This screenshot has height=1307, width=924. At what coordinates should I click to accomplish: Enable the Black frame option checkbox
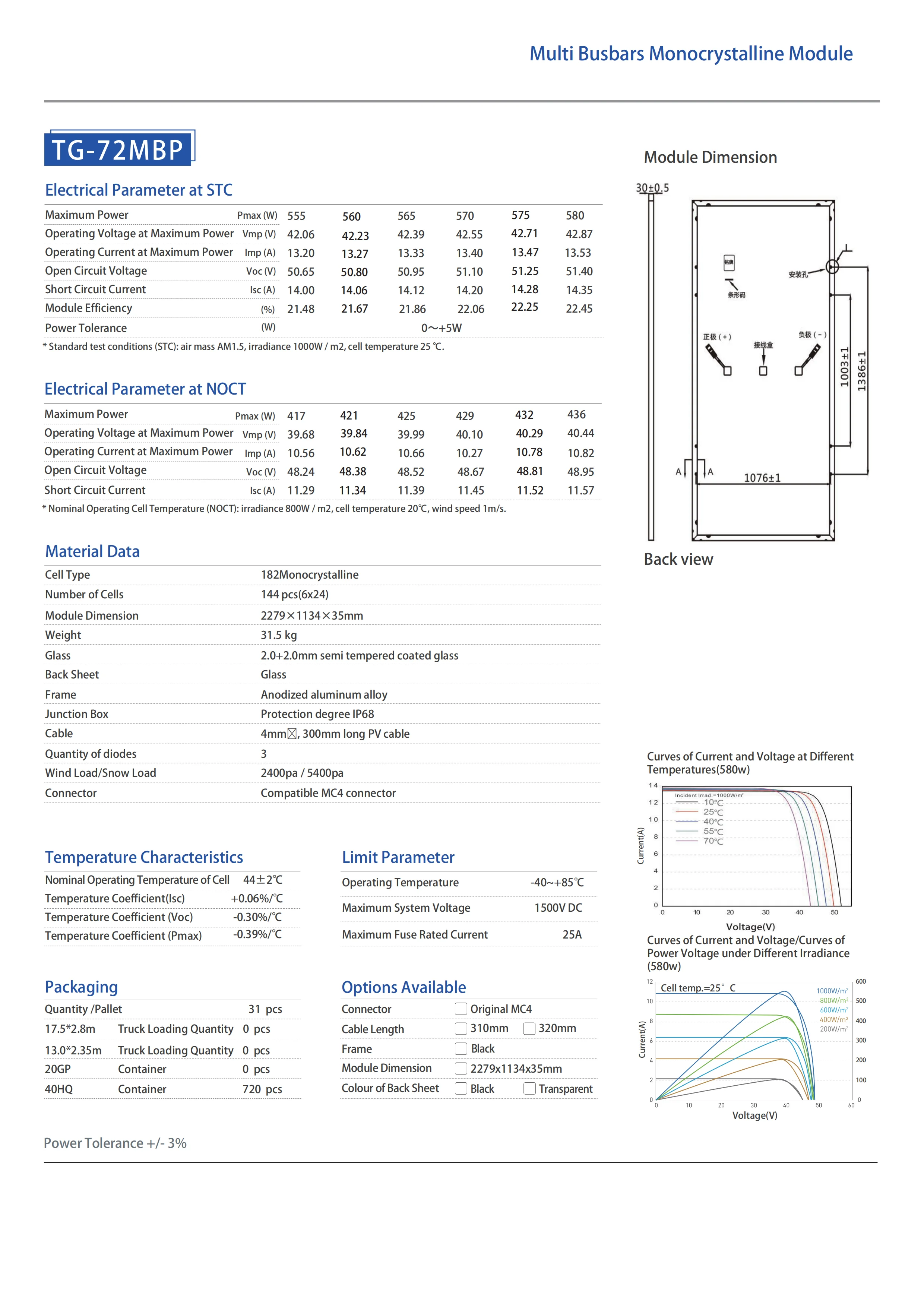coord(461,1048)
